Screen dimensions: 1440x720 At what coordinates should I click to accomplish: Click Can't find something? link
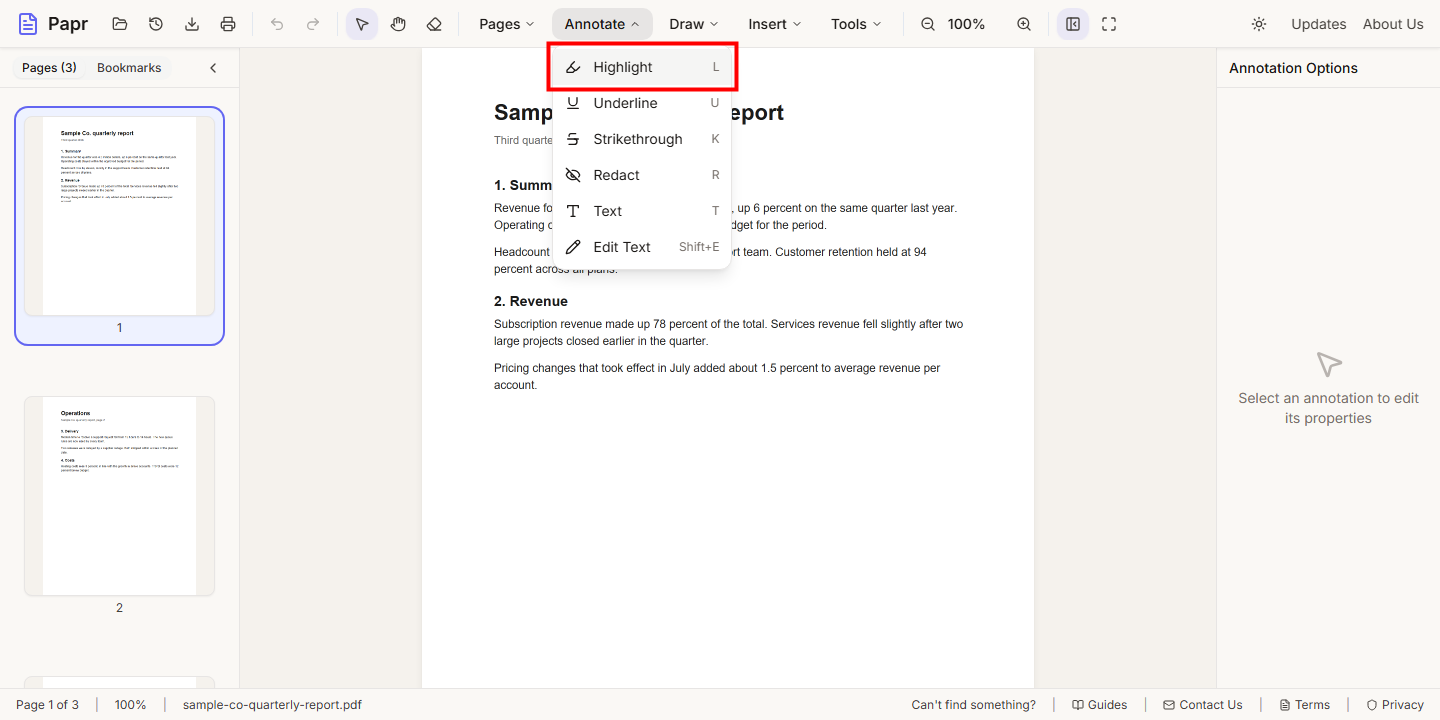click(973, 705)
